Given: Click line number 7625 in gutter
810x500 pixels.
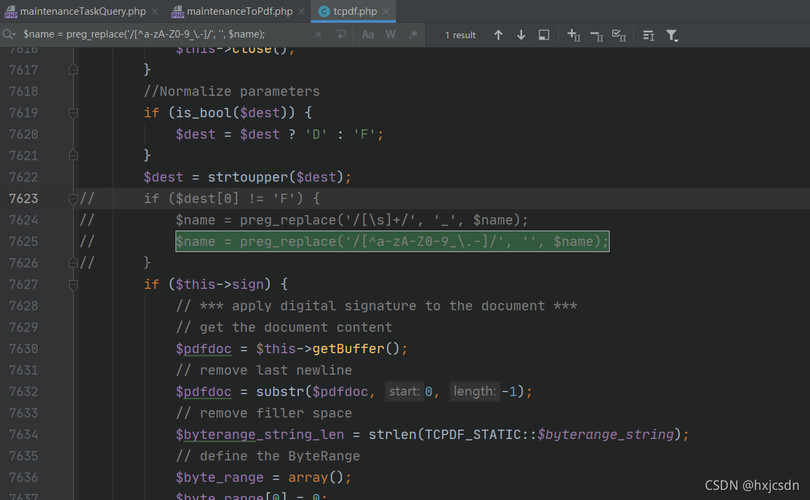Looking at the screenshot, I should pos(23,241).
